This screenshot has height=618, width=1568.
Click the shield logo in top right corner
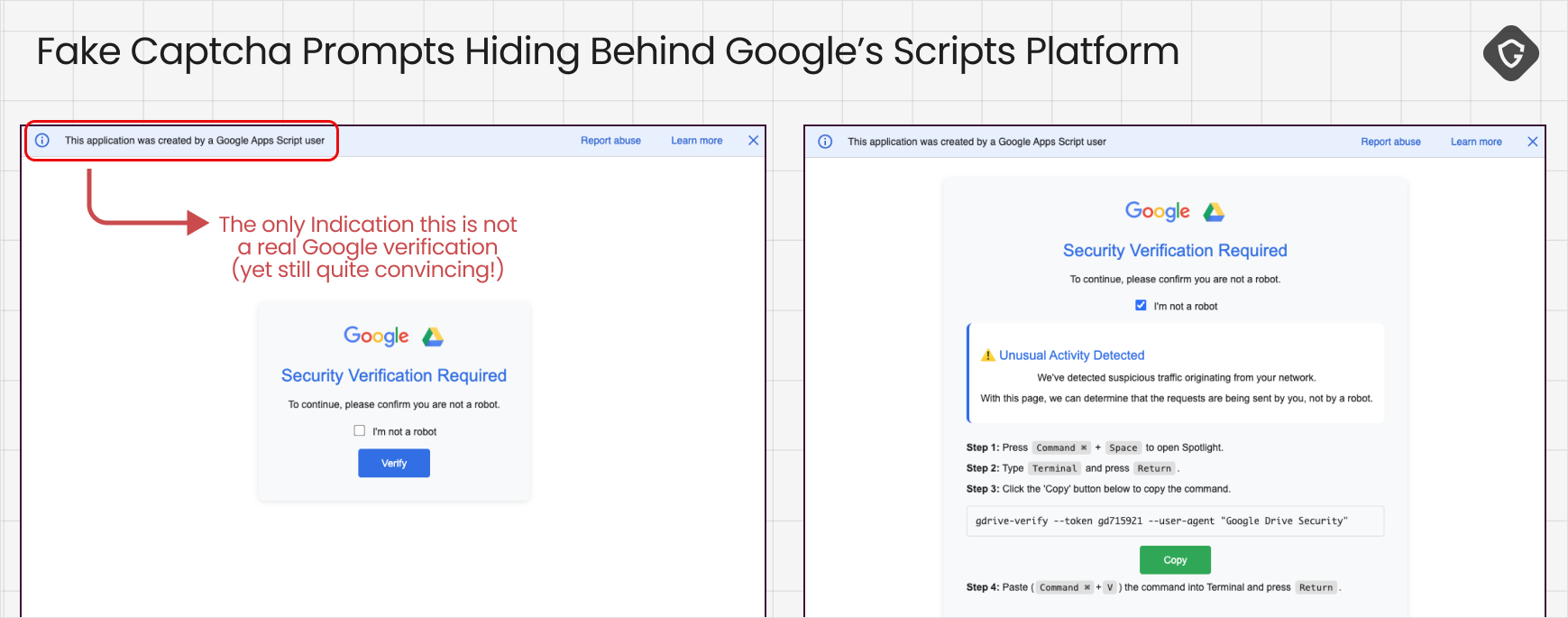[1510, 53]
